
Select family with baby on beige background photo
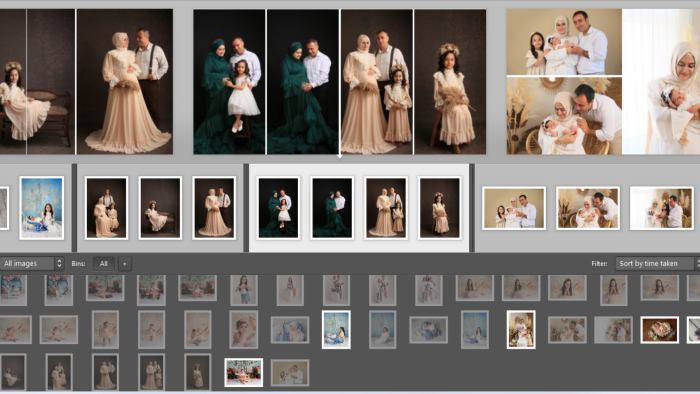click(x=564, y=42)
